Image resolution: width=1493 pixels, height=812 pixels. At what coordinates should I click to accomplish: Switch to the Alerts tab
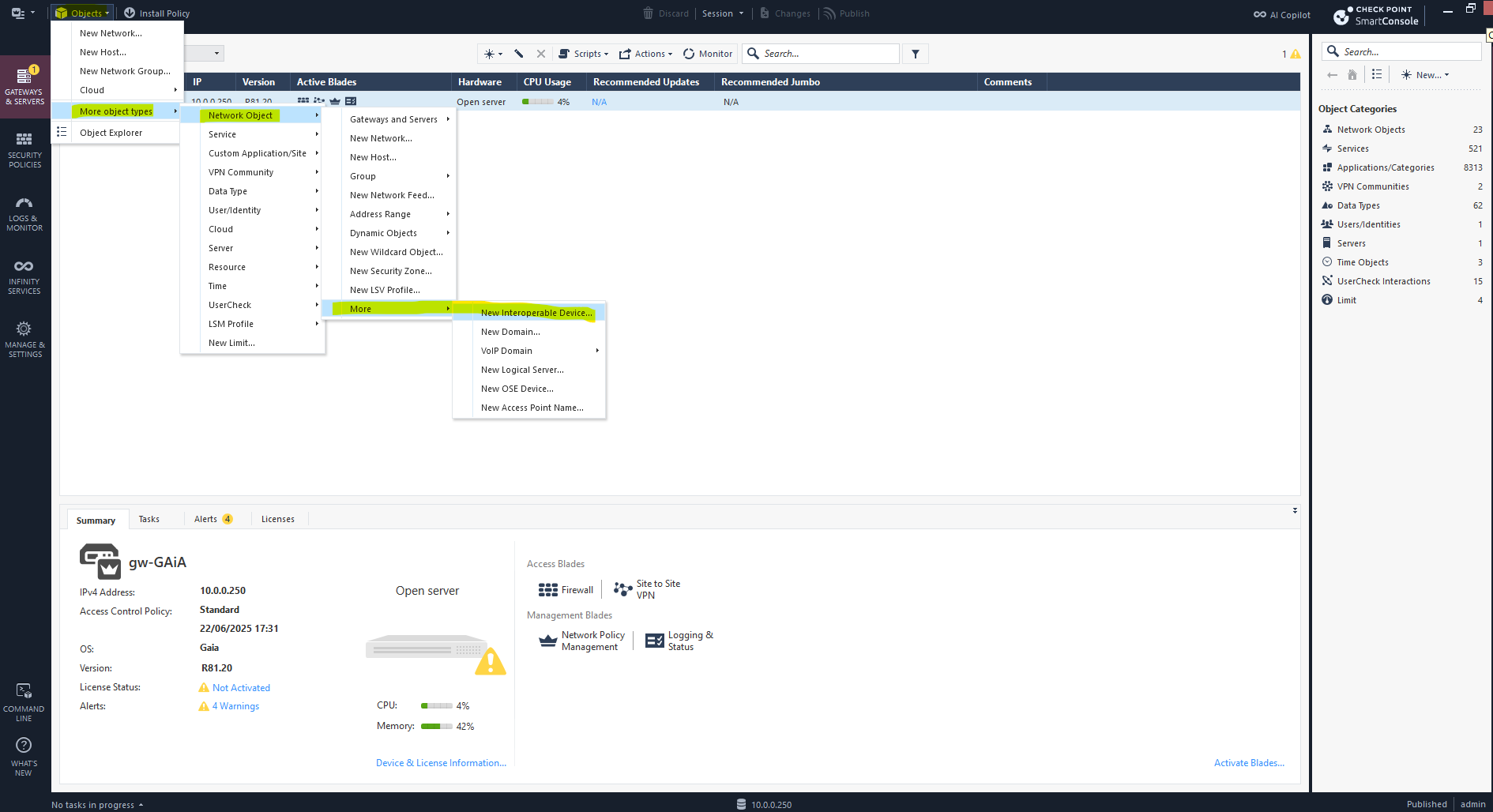(213, 519)
